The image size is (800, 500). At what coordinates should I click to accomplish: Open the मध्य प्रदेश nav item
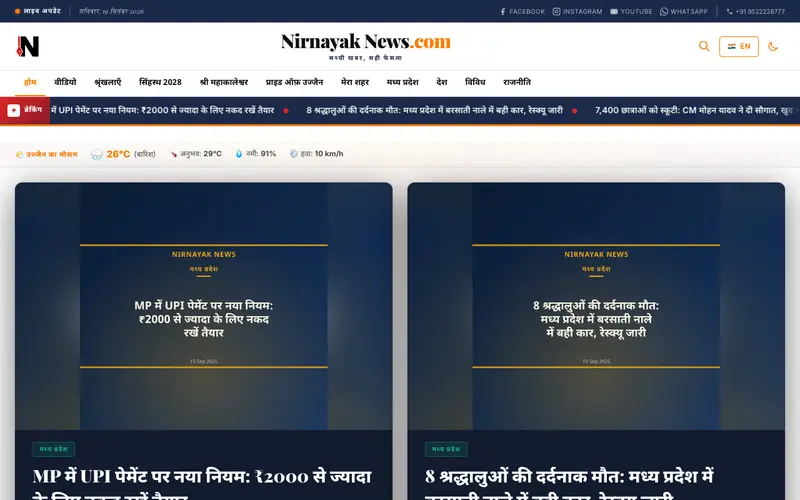click(403, 82)
